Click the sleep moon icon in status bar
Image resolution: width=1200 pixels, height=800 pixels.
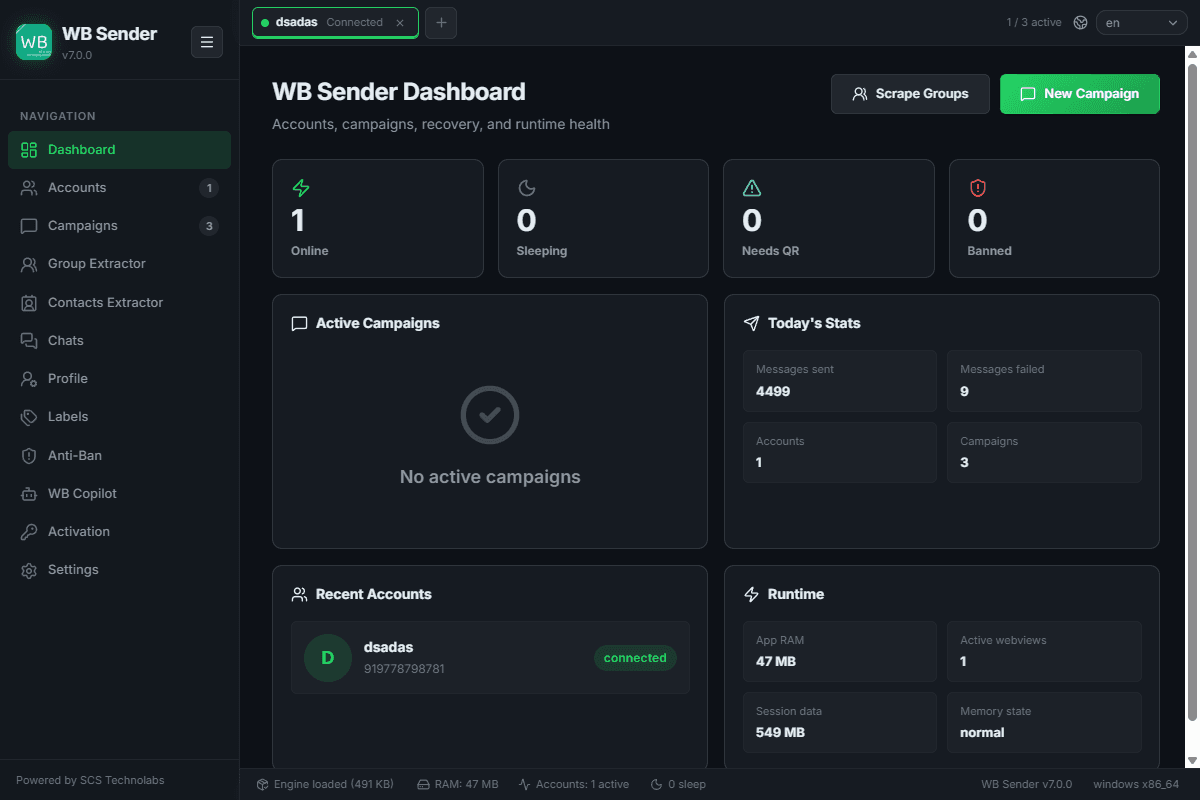tap(656, 784)
